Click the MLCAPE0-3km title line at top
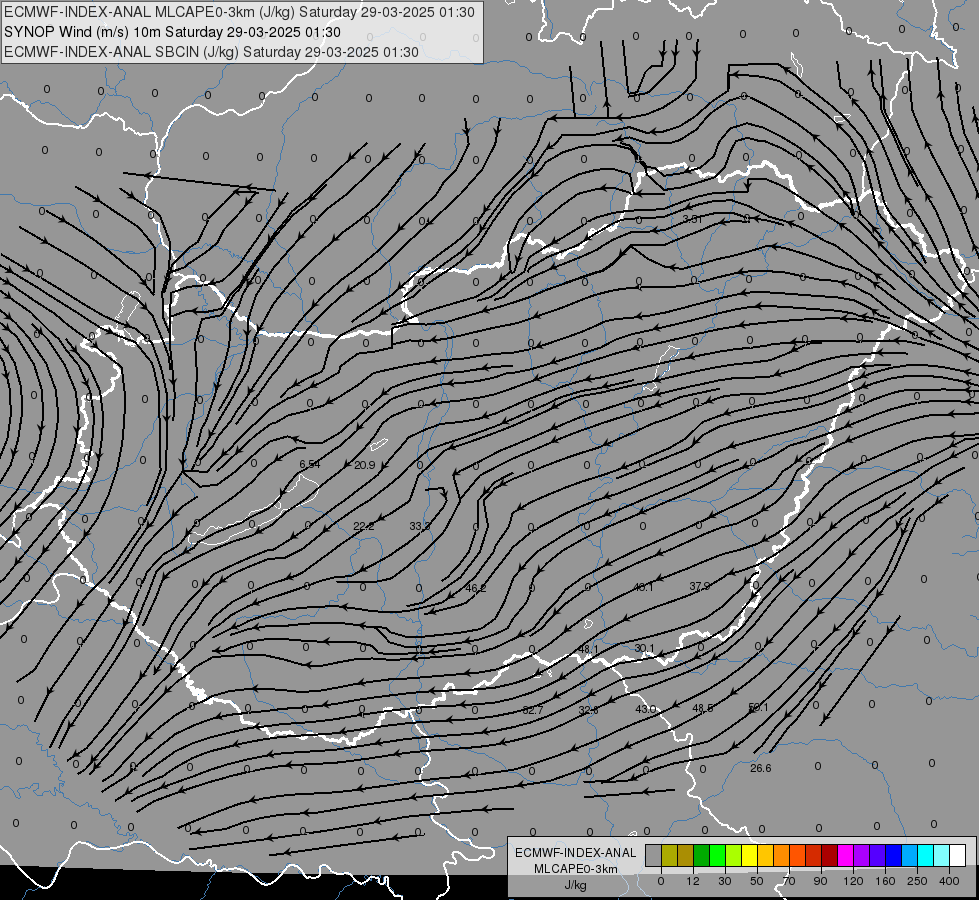Screen dimensions: 979x900 (x=239, y=12)
